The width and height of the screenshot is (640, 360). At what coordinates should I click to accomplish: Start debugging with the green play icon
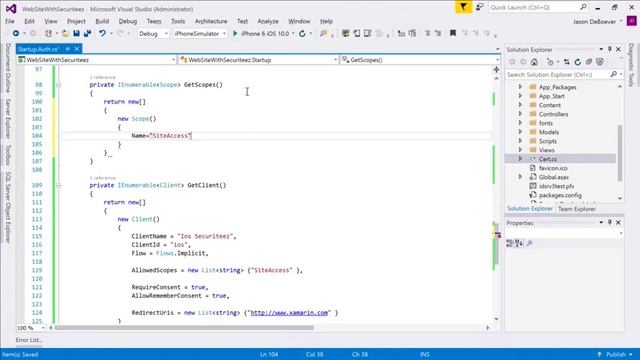pyautogui.click(x=235, y=33)
